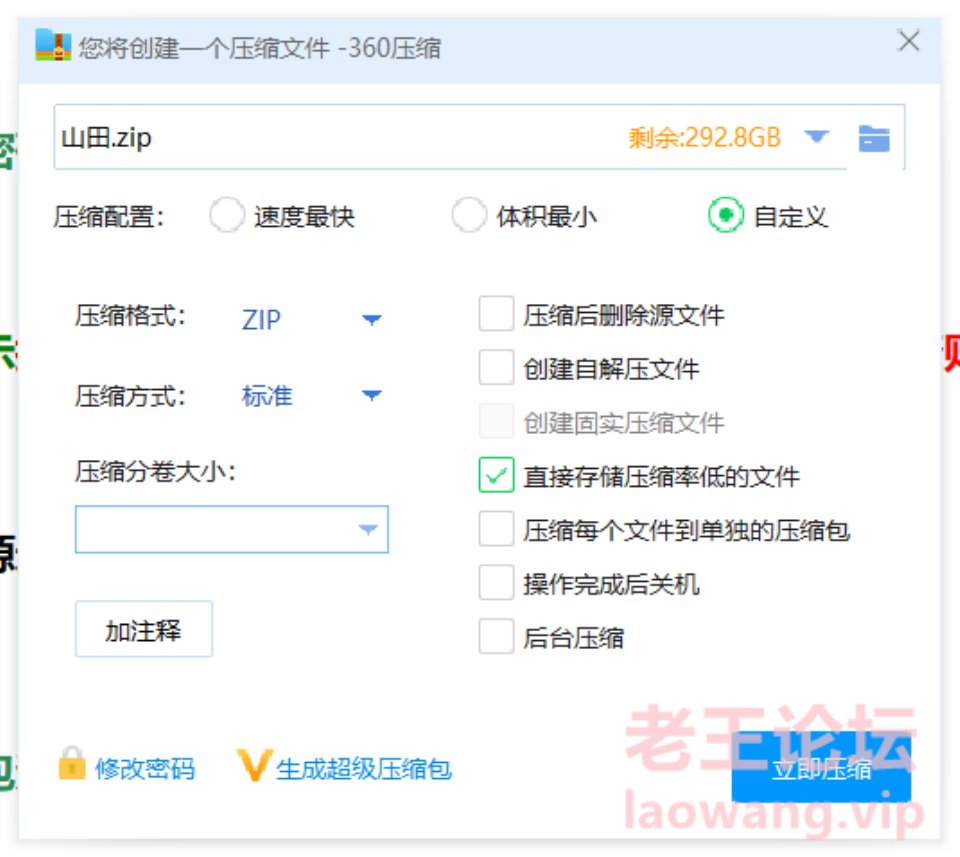Select the 体积最小 radio option
The width and height of the screenshot is (960, 857).
click(469, 215)
